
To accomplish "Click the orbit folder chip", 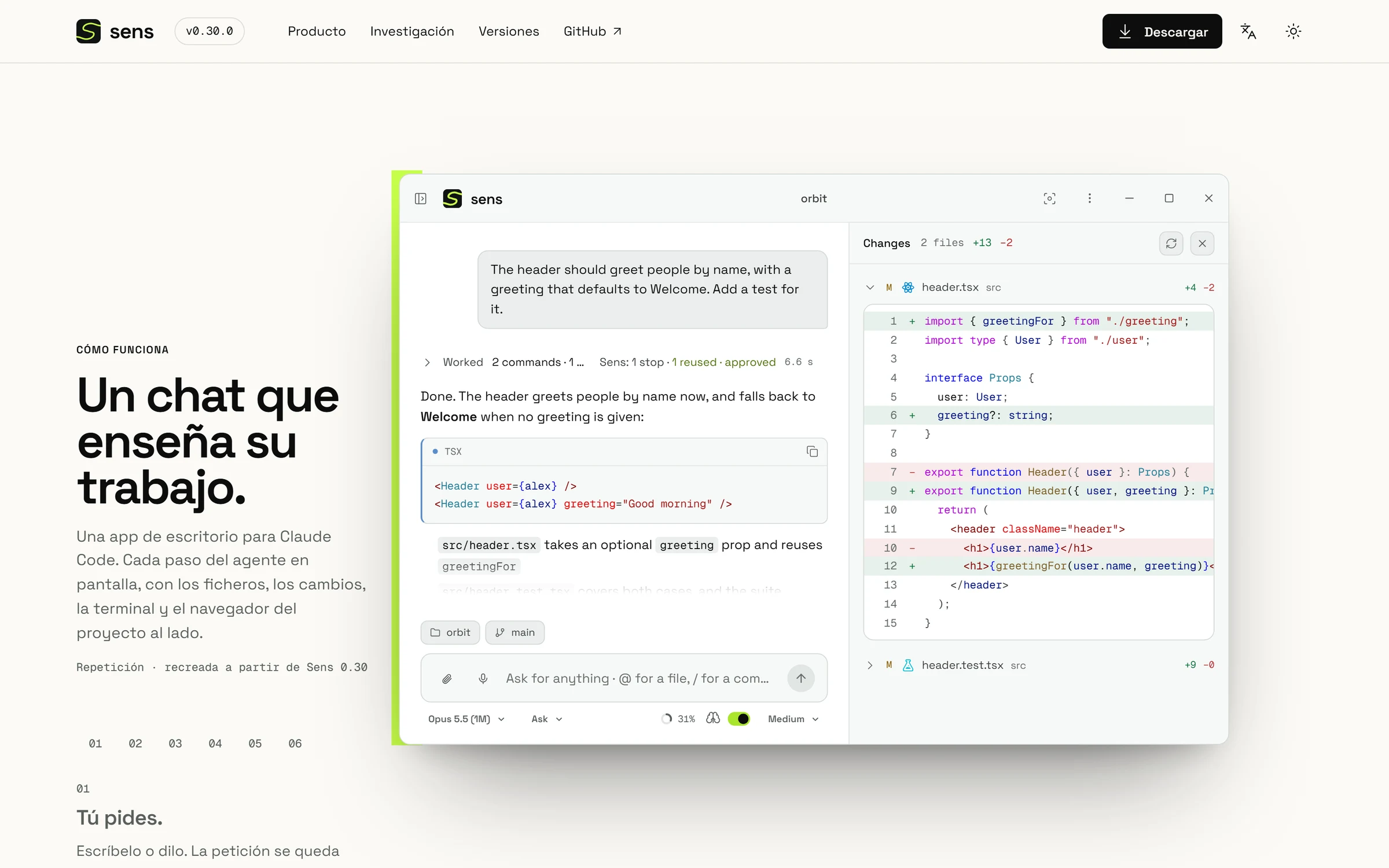I will 450,632.
